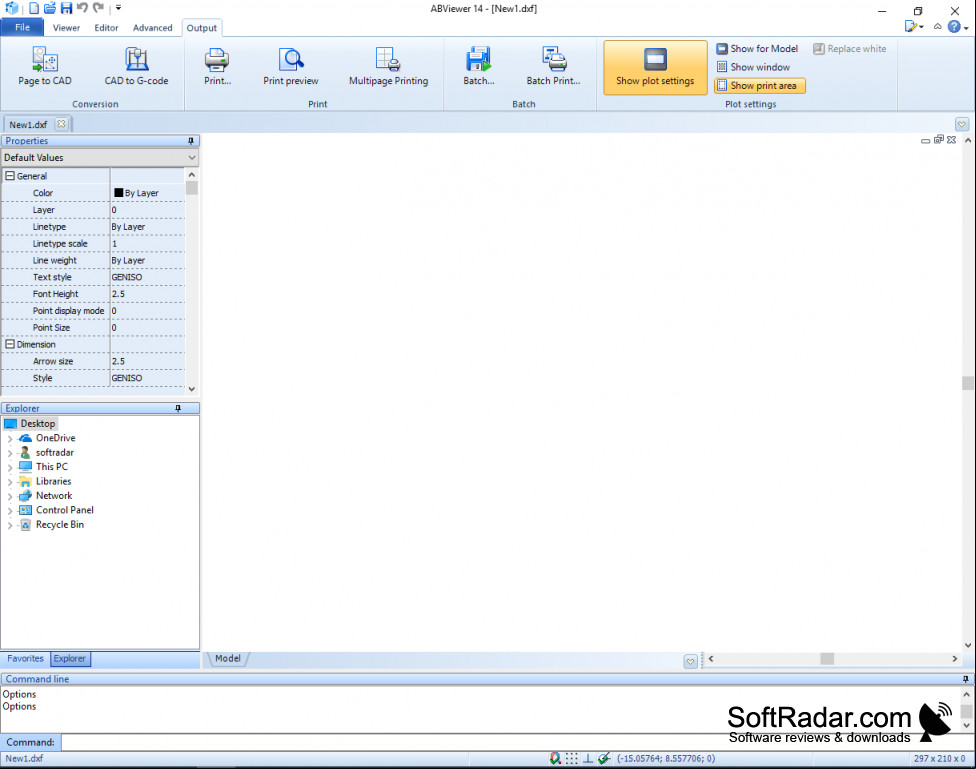976x769 pixels.
Task: Open Print preview
Action: (291, 66)
